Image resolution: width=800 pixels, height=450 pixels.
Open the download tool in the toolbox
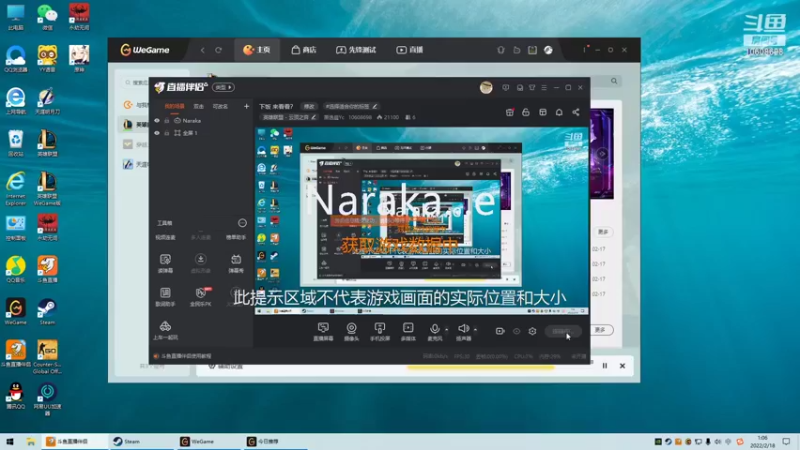click(x=201, y=263)
